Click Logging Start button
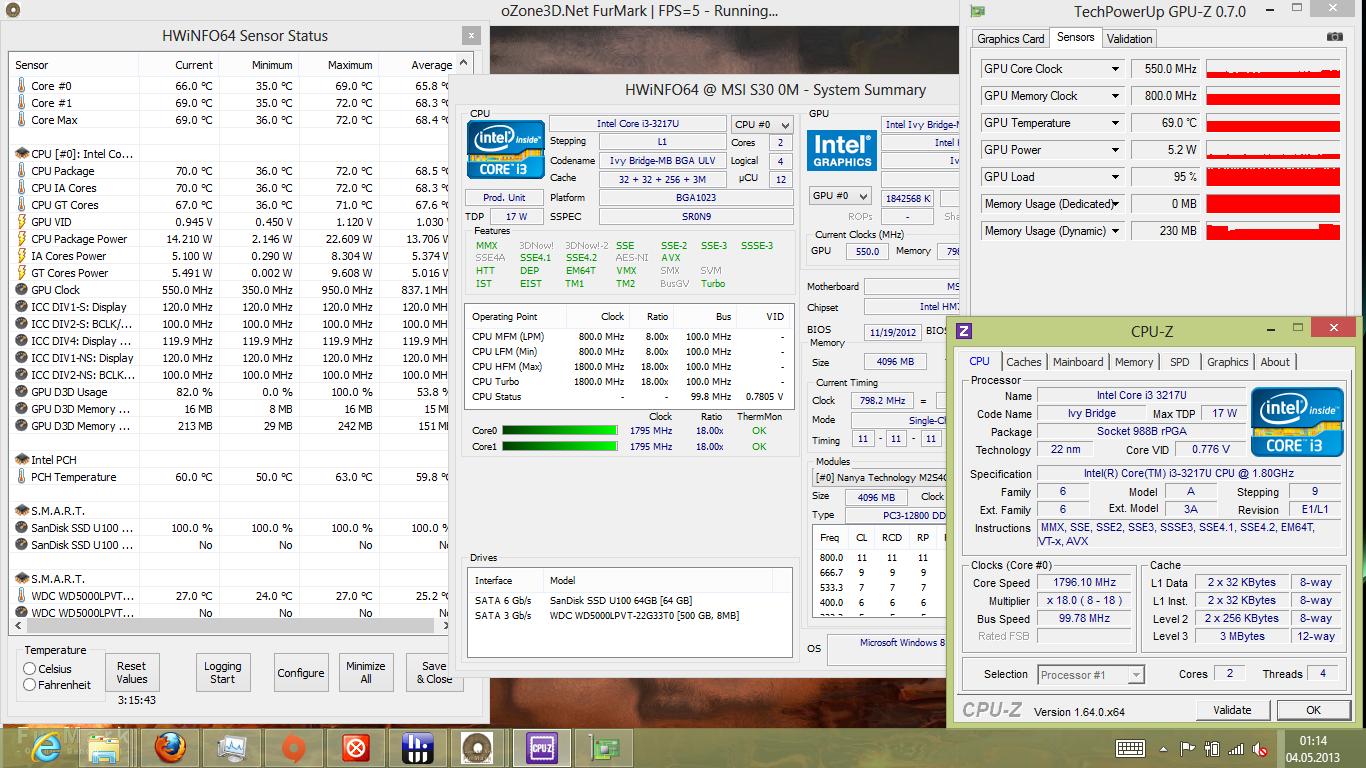The width and height of the screenshot is (1366, 768). [x=223, y=673]
